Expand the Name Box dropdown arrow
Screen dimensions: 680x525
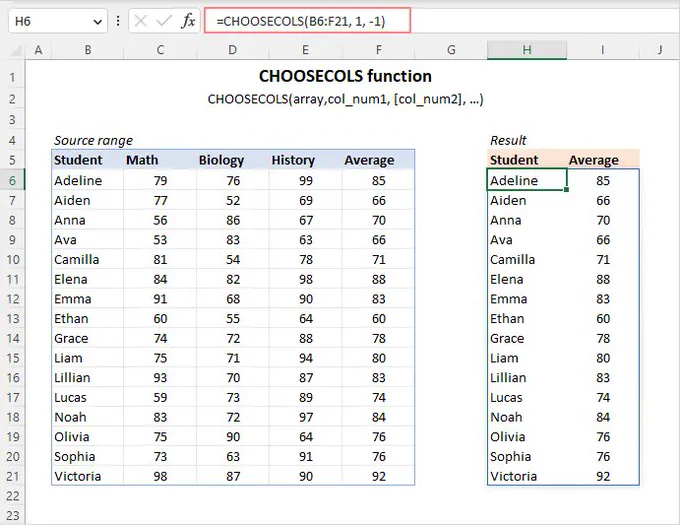[98, 22]
